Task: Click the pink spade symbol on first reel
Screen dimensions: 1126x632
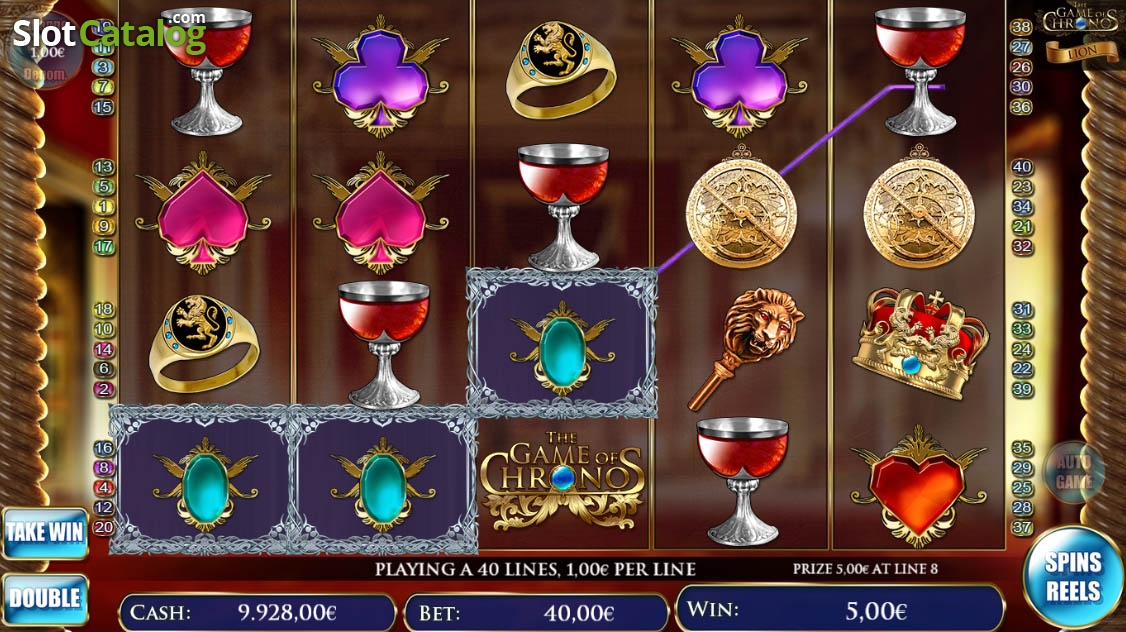Action: (203, 213)
